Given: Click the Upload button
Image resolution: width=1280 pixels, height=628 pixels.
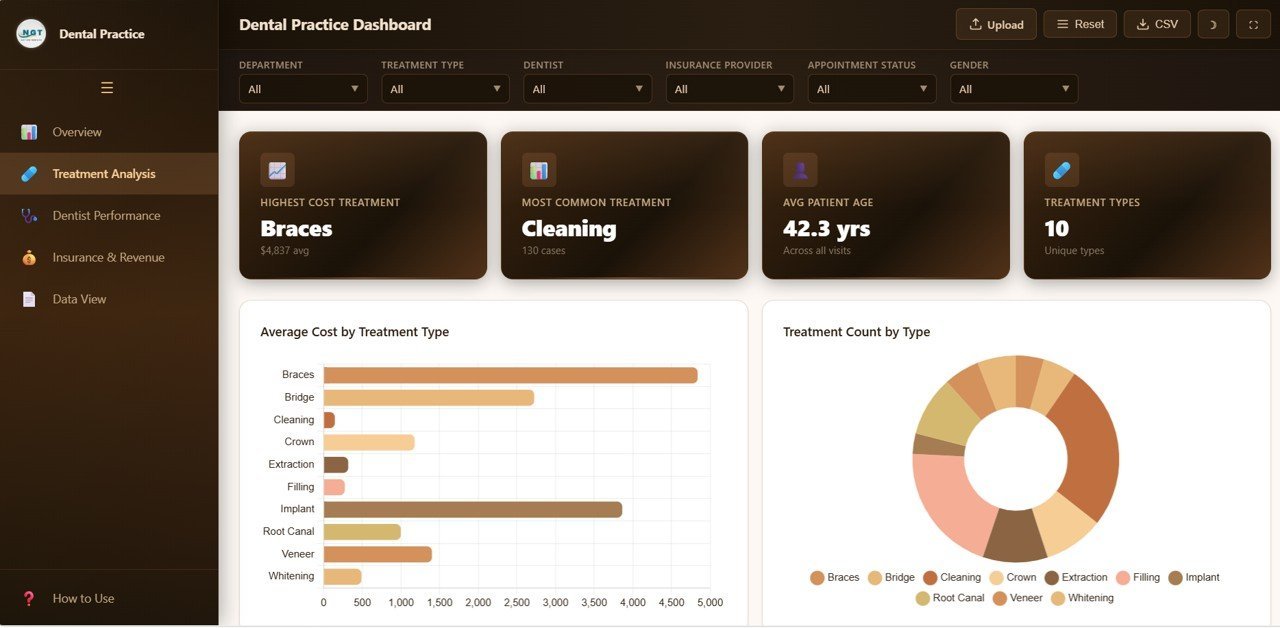Looking at the screenshot, I should [995, 23].
